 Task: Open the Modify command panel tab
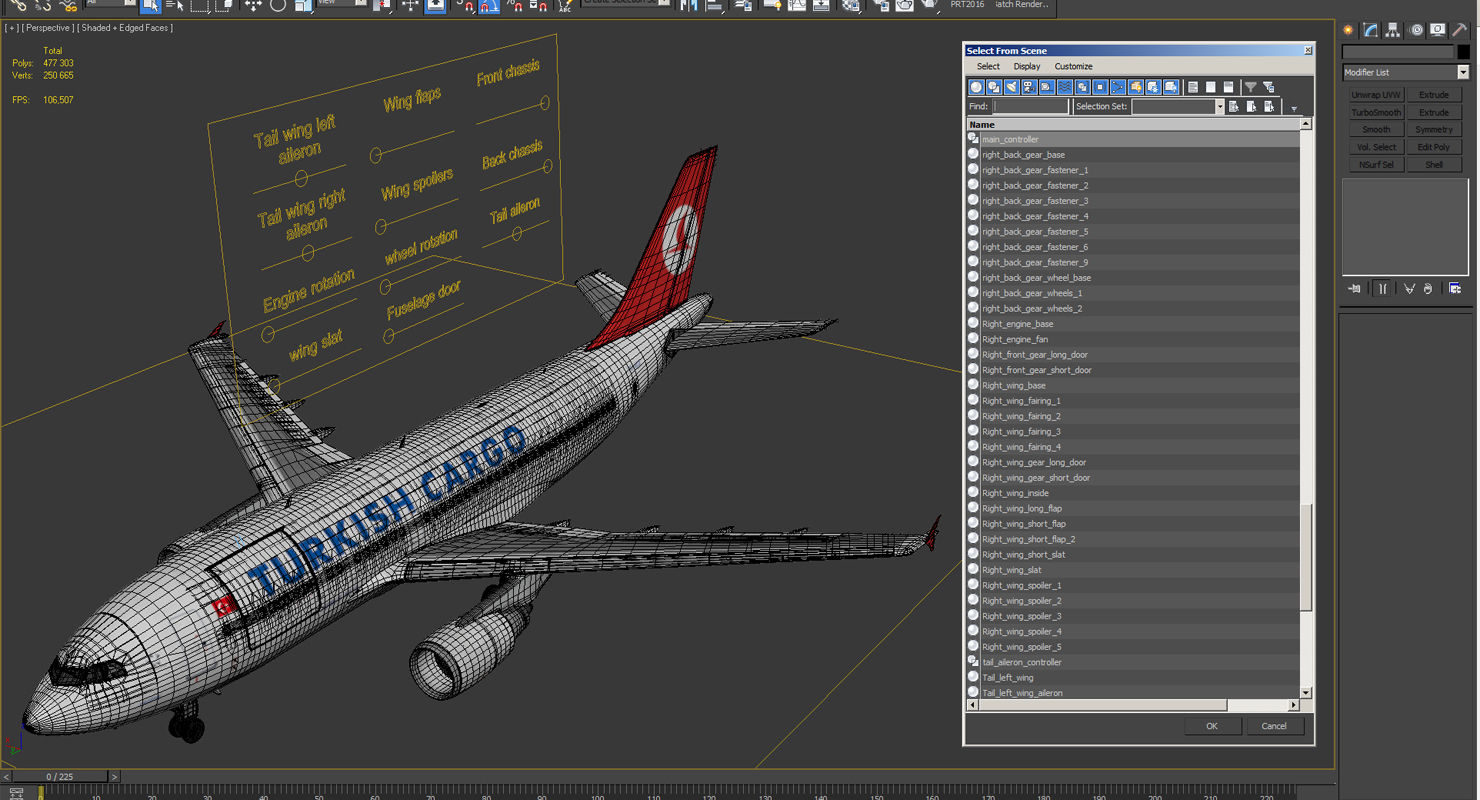(1371, 30)
